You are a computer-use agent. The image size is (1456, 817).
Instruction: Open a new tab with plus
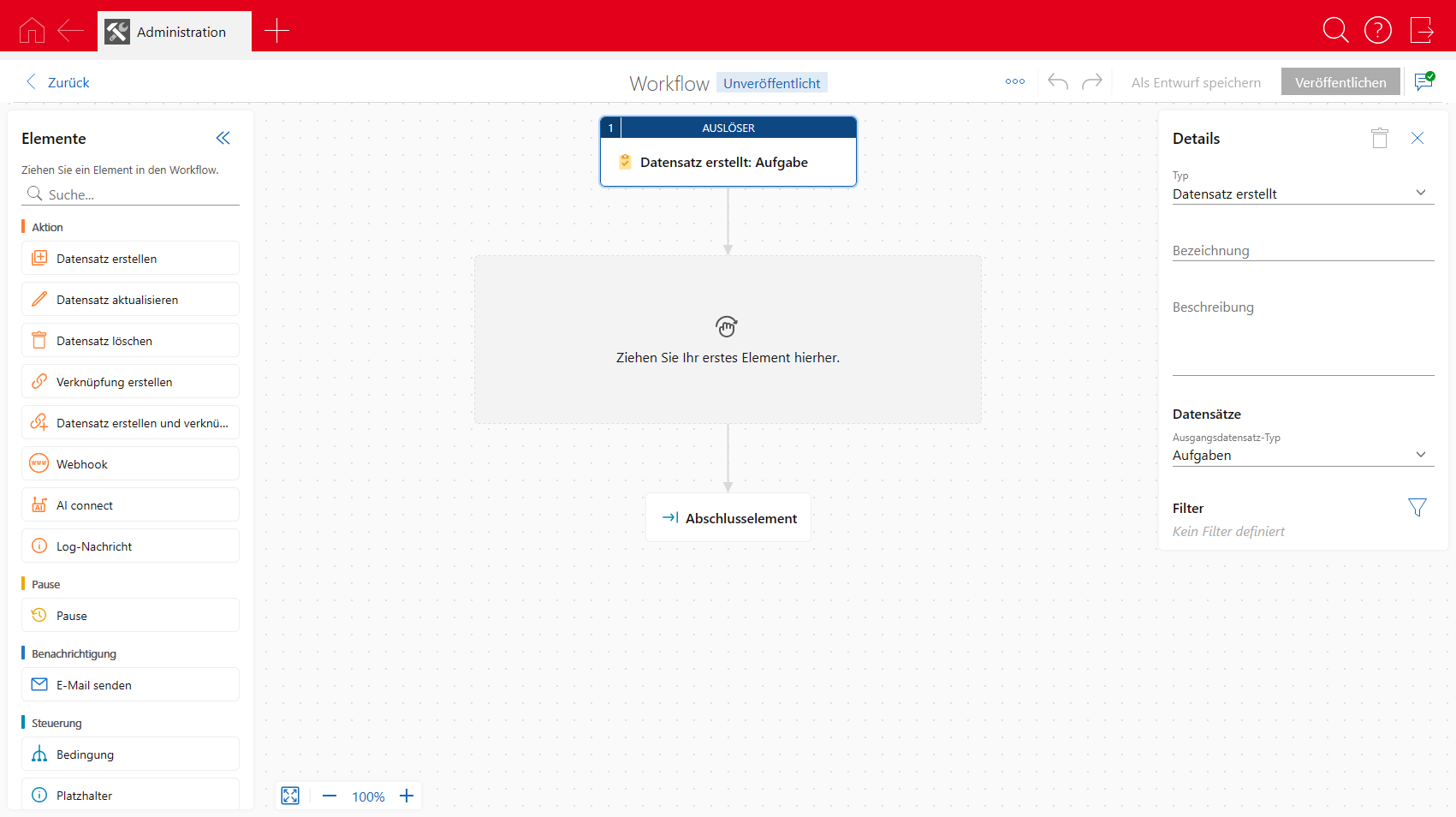(276, 31)
